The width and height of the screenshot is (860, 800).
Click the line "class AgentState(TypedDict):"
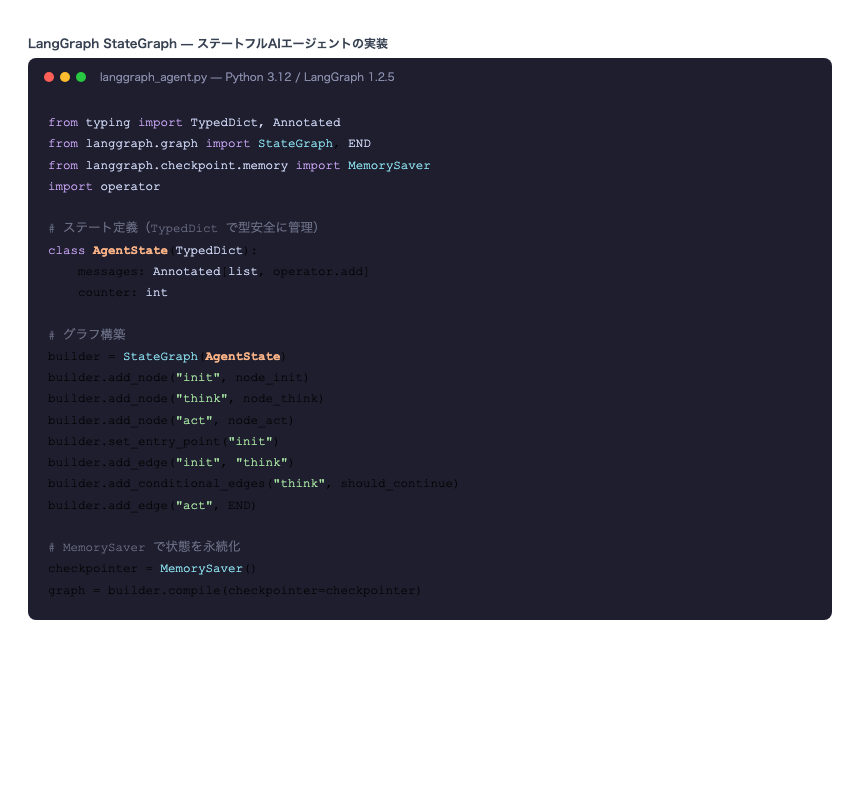(152, 251)
